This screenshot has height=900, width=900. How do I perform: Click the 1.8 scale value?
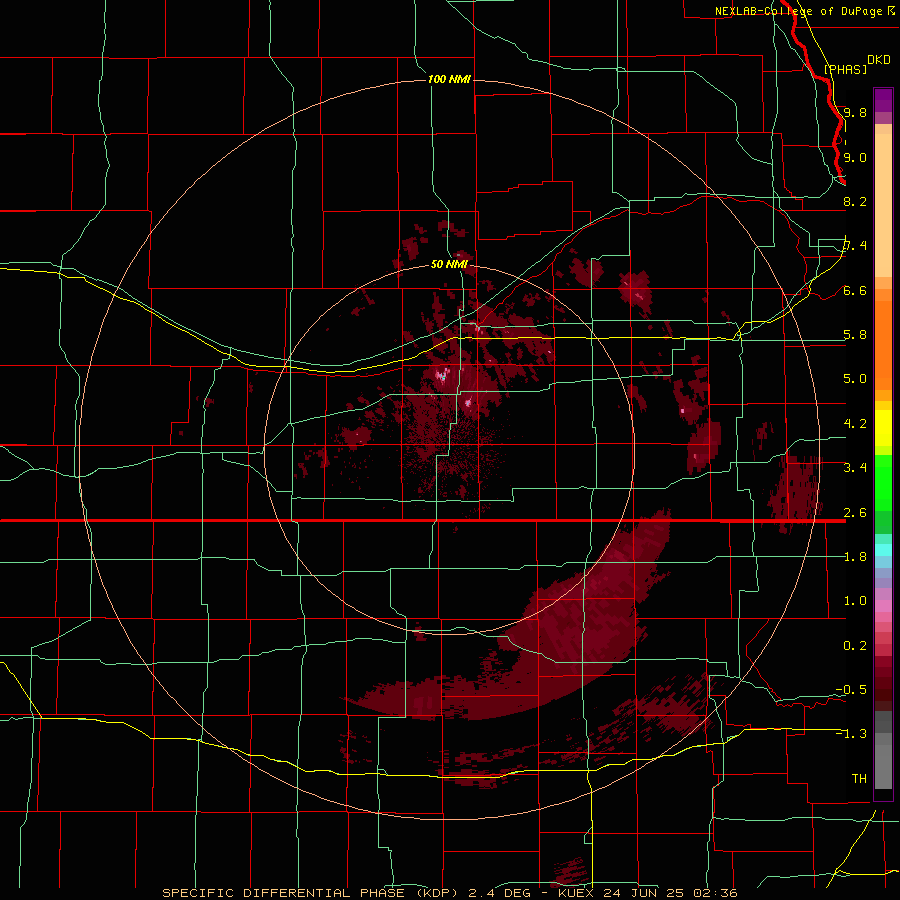[855, 557]
